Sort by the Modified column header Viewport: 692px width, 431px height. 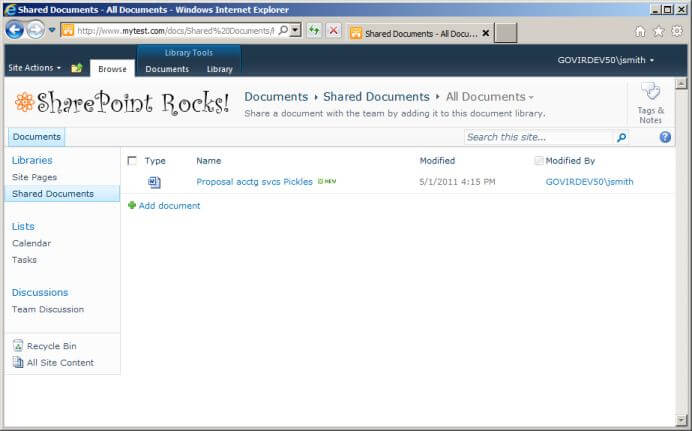(437, 161)
